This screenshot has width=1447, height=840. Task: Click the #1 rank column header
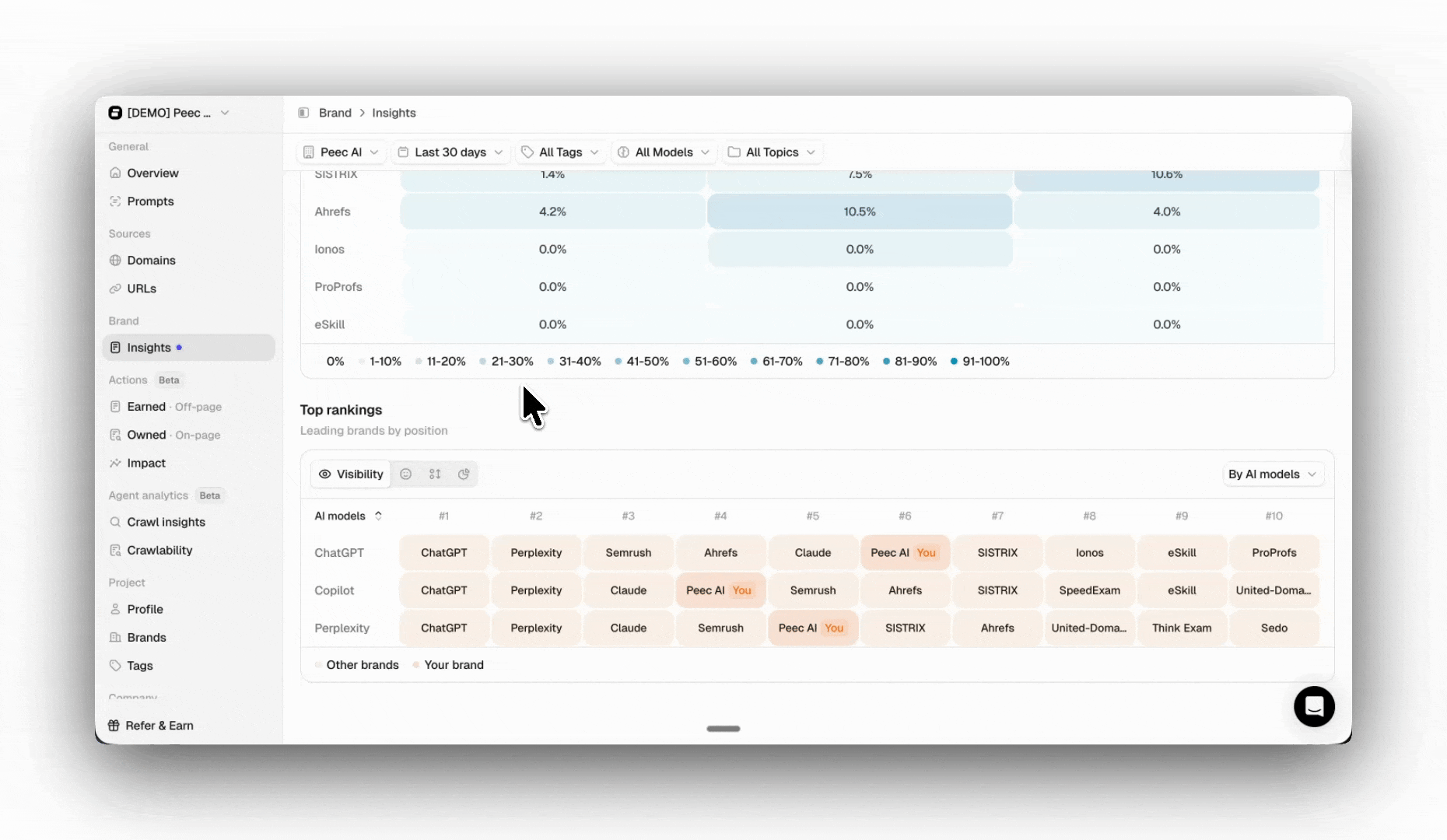coord(443,516)
